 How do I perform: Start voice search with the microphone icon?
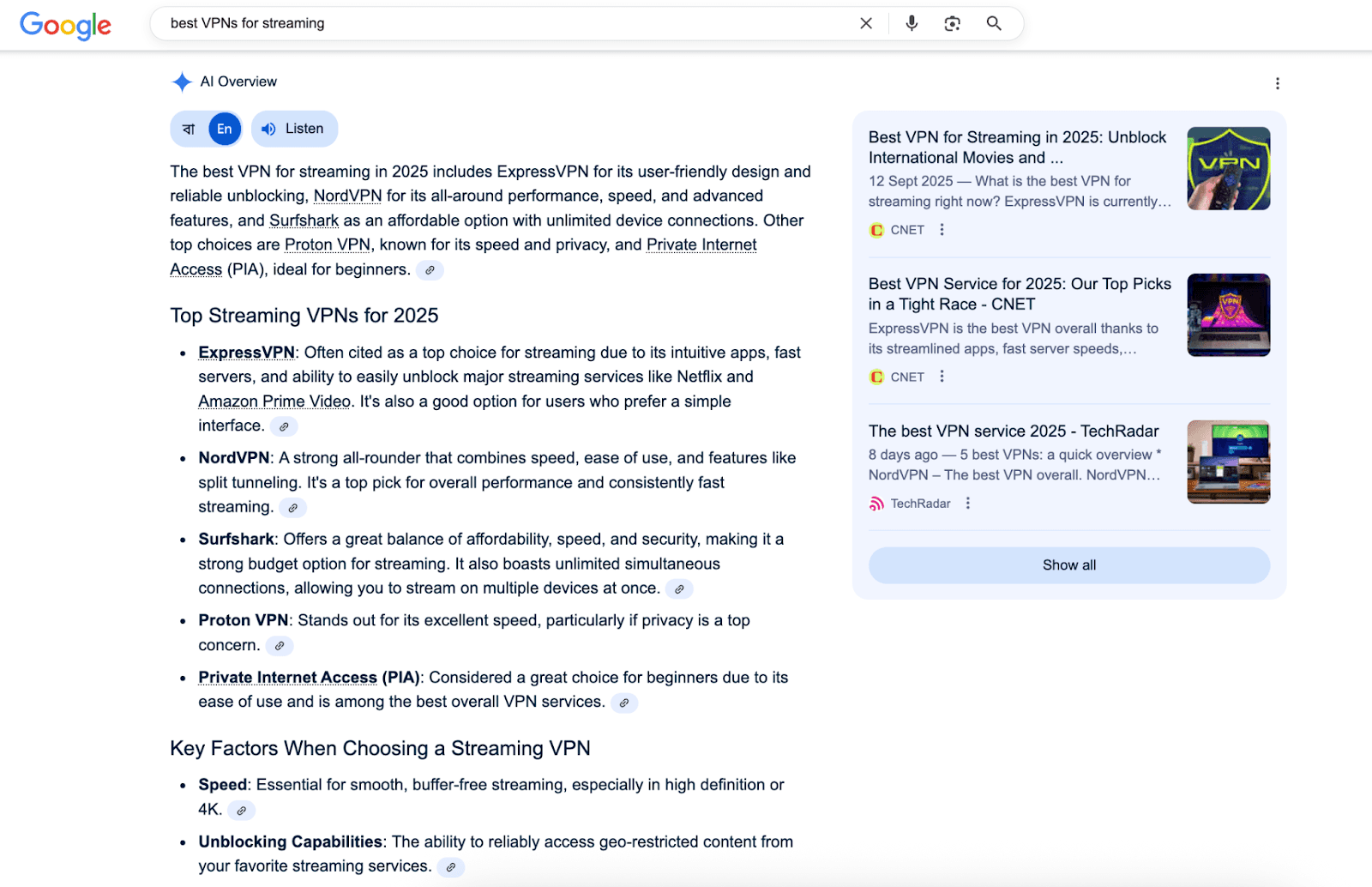[912, 23]
